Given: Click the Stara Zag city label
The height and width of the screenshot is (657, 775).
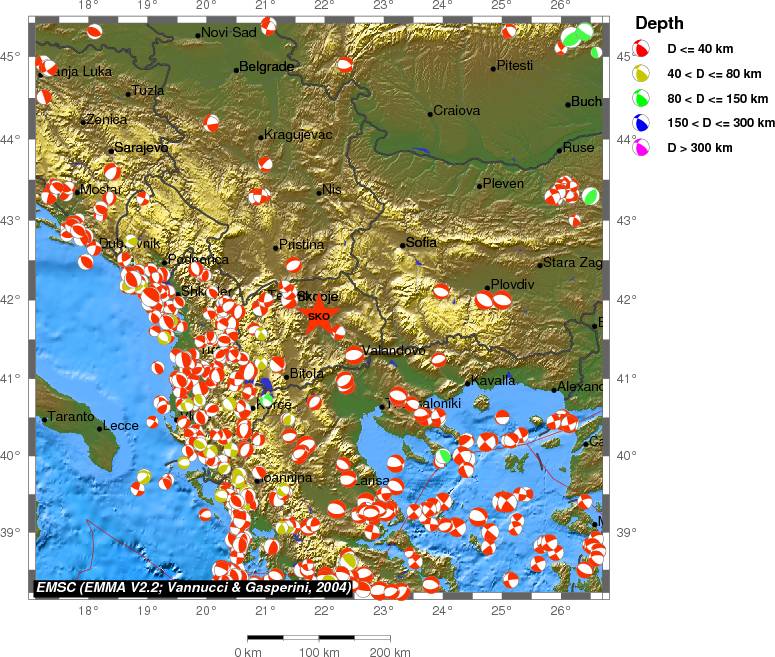Looking at the screenshot, I should coord(572,262).
